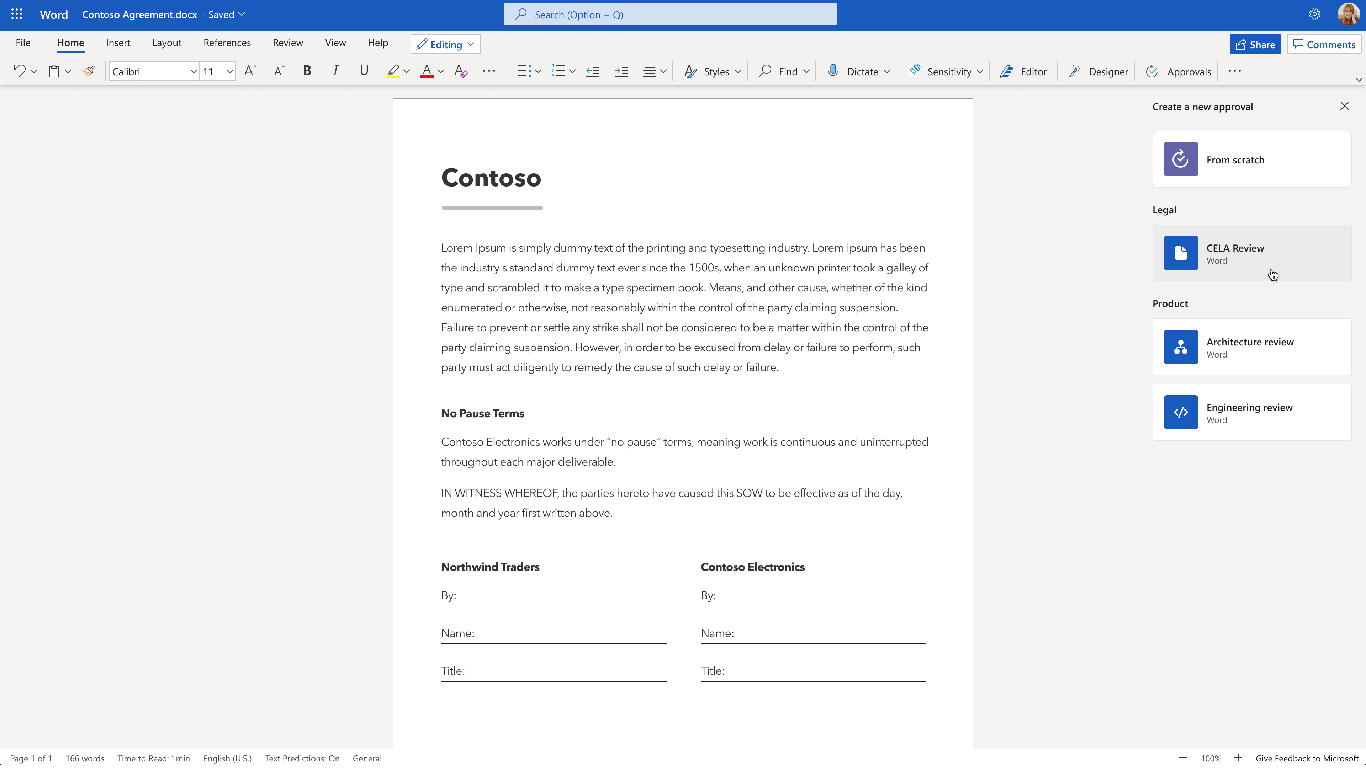Open more font options ellipsis
Image resolution: width=1366 pixels, height=768 pixels.
click(489, 71)
